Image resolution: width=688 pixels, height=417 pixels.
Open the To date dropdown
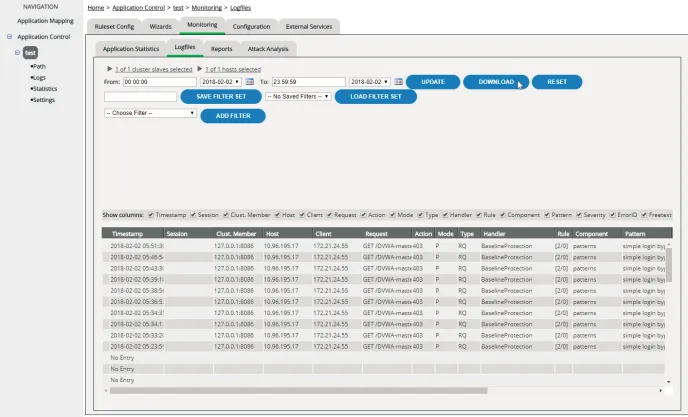coord(369,82)
